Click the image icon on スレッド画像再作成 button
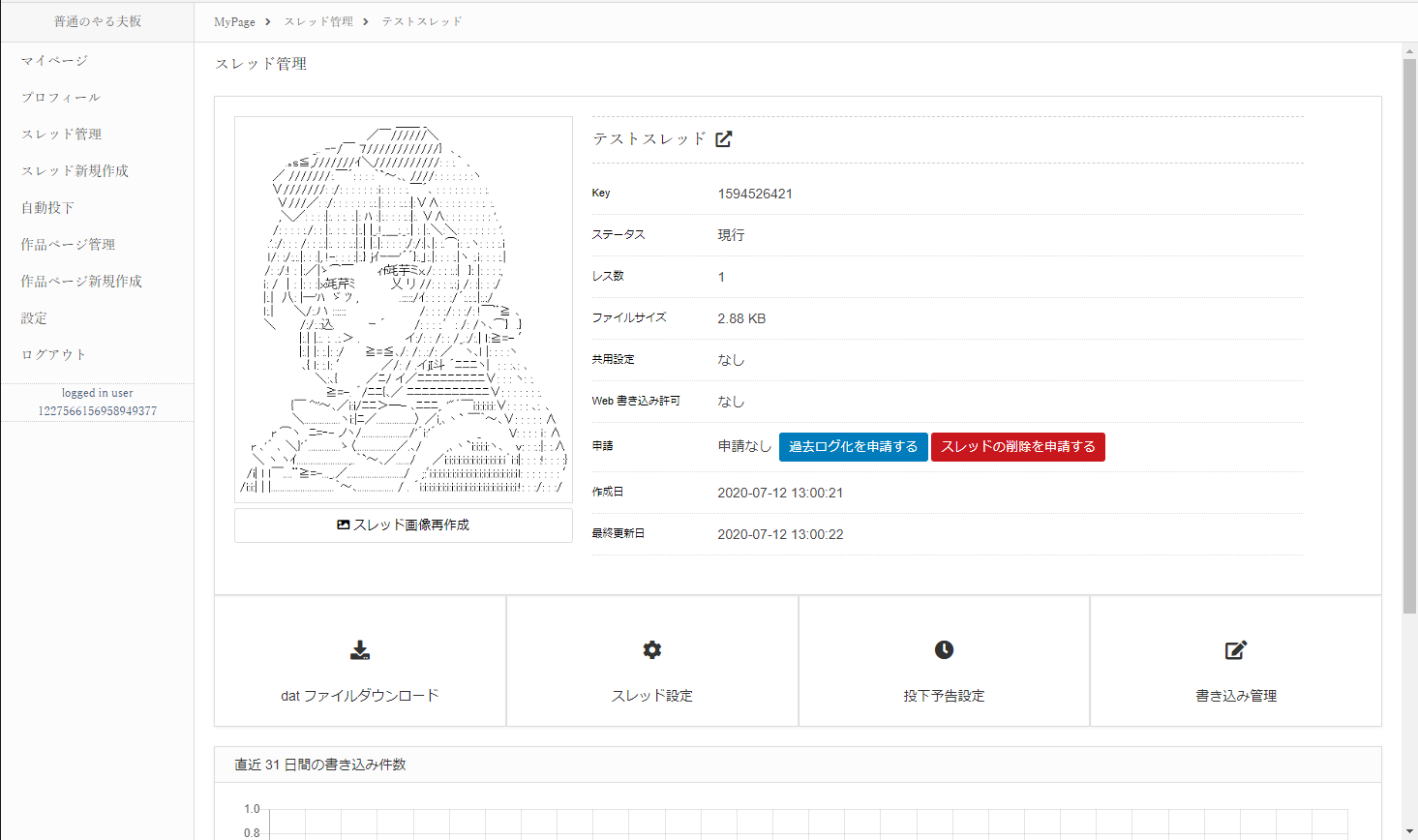 click(345, 524)
